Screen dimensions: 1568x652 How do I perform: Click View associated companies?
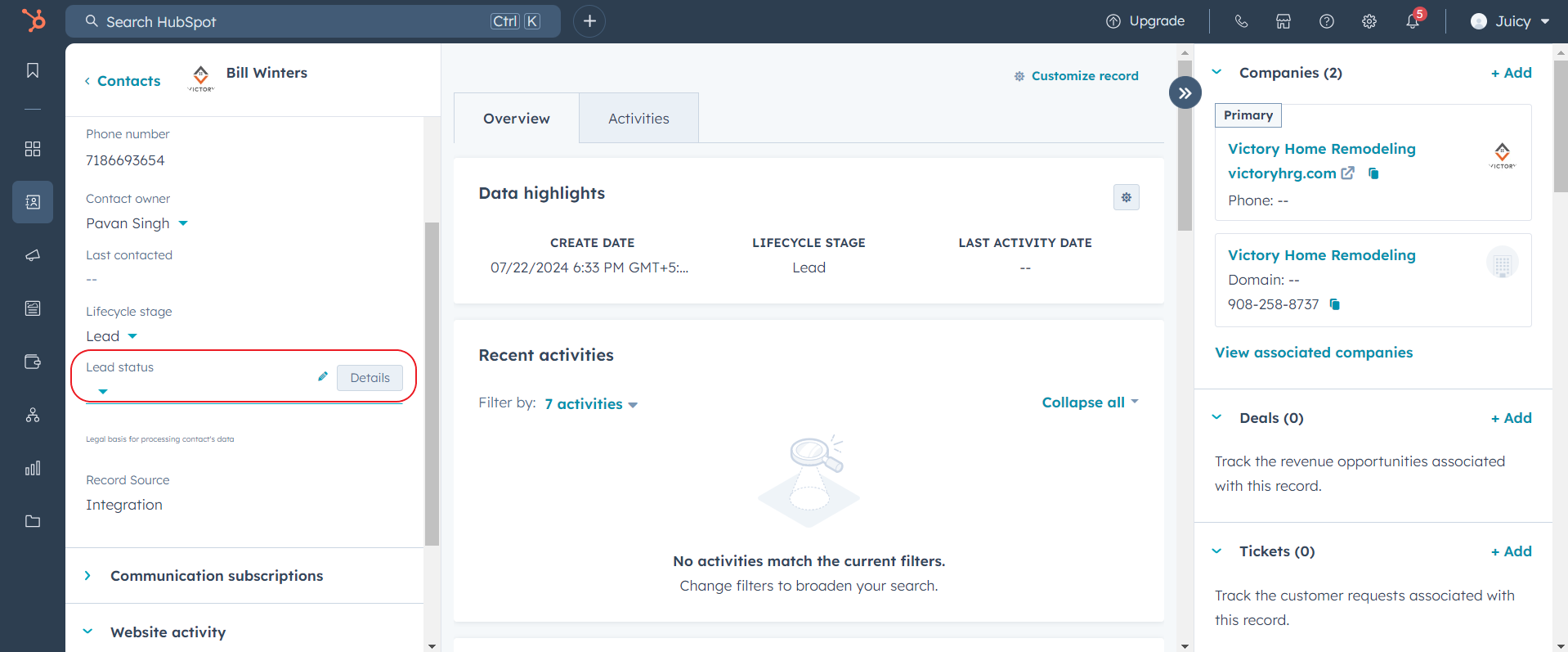pos(1314,353)
